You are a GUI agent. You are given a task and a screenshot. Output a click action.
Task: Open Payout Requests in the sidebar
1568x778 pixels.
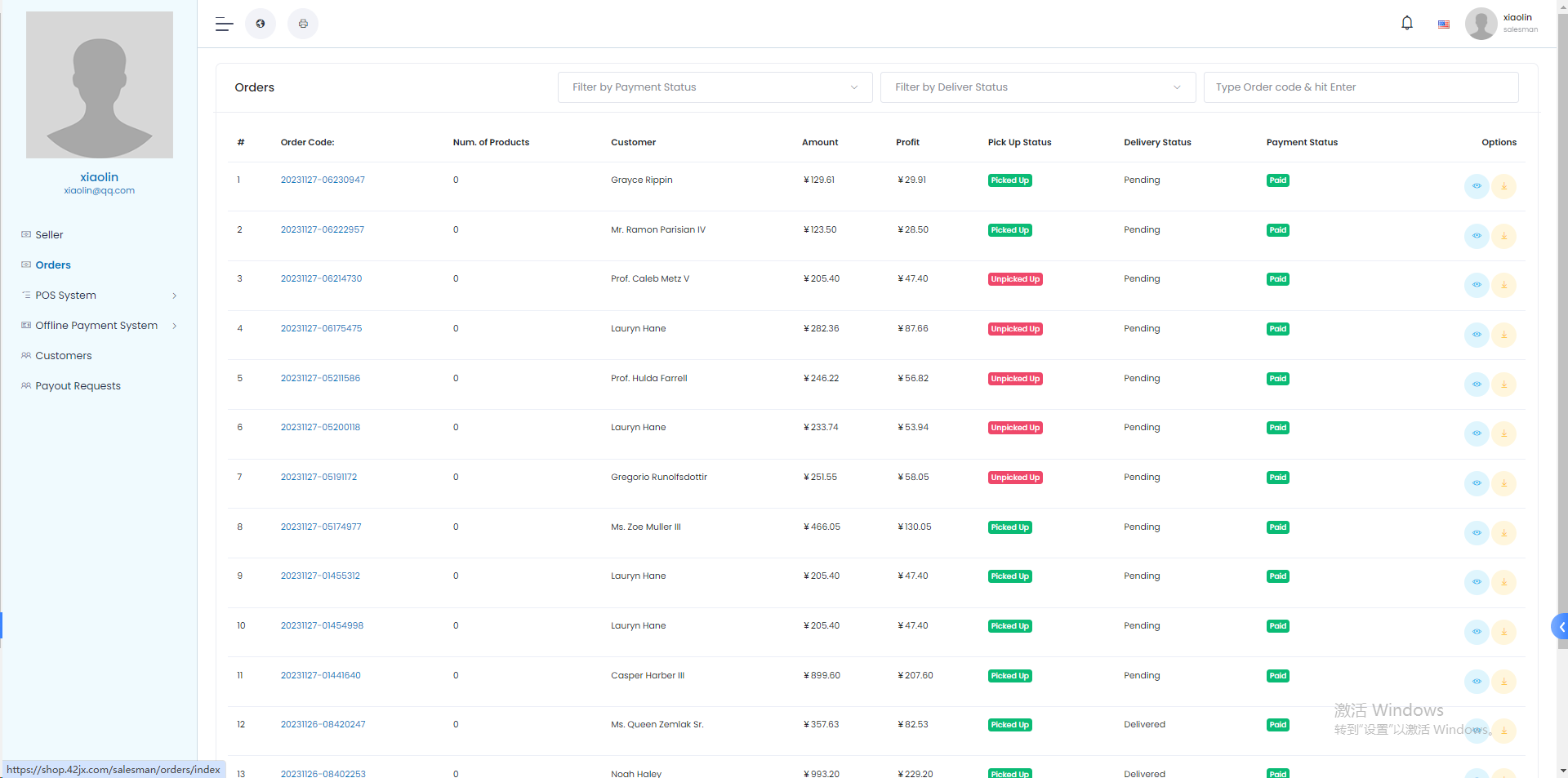pos(78,386)
